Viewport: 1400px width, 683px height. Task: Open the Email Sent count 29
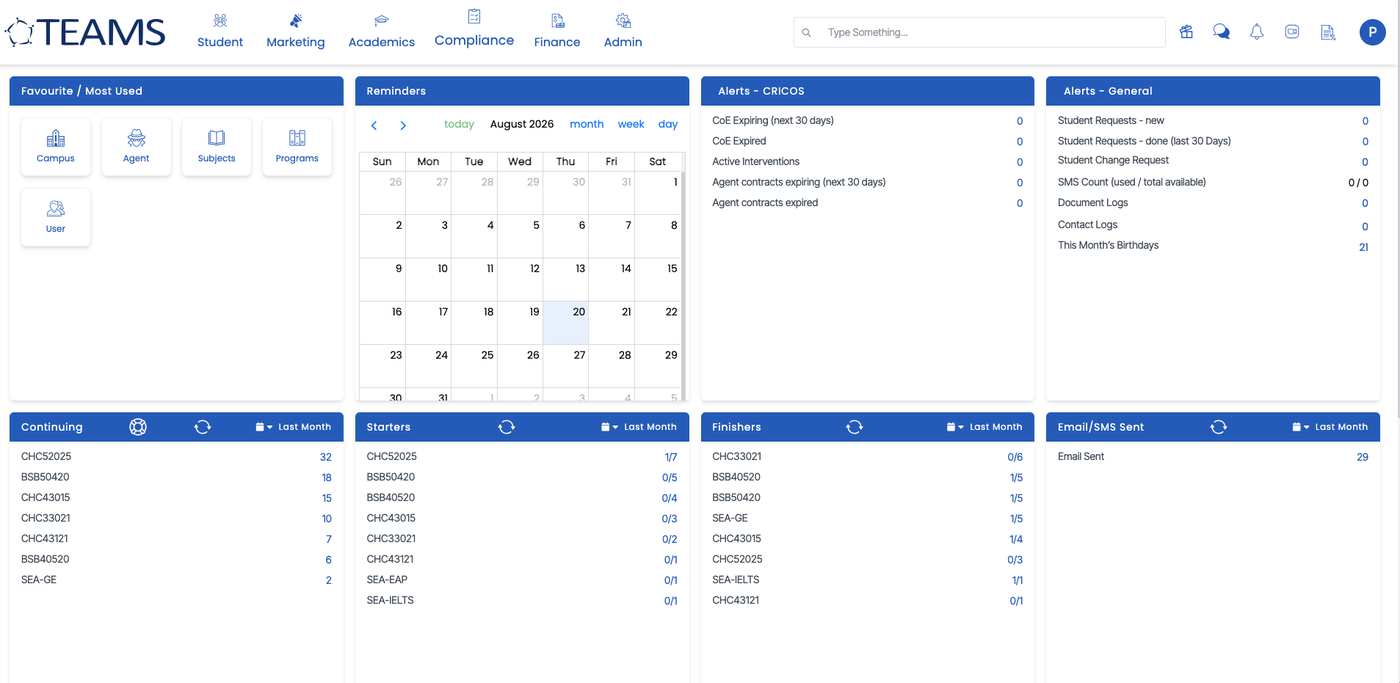[1363, 457]
